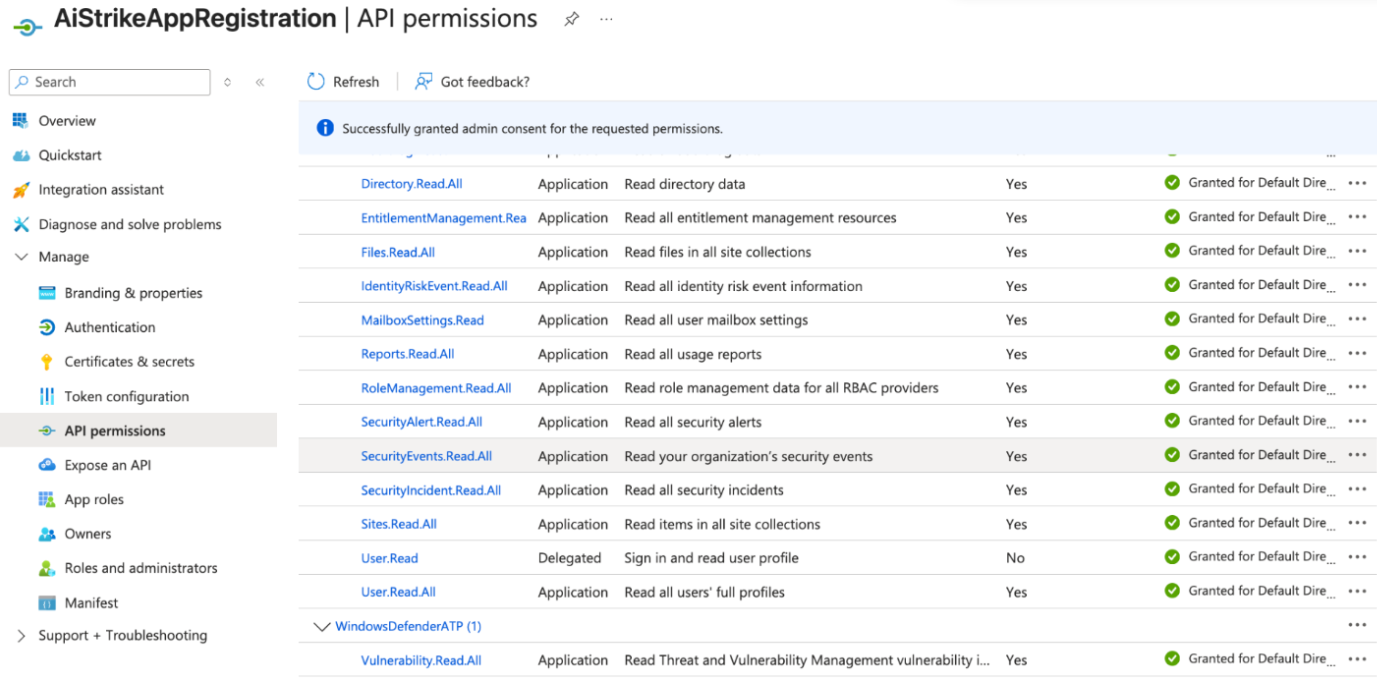1377x679 pixels.
Task: Open ellipsis menu for SecurityEvents.Read.All row
Action: click(1357, 456)
